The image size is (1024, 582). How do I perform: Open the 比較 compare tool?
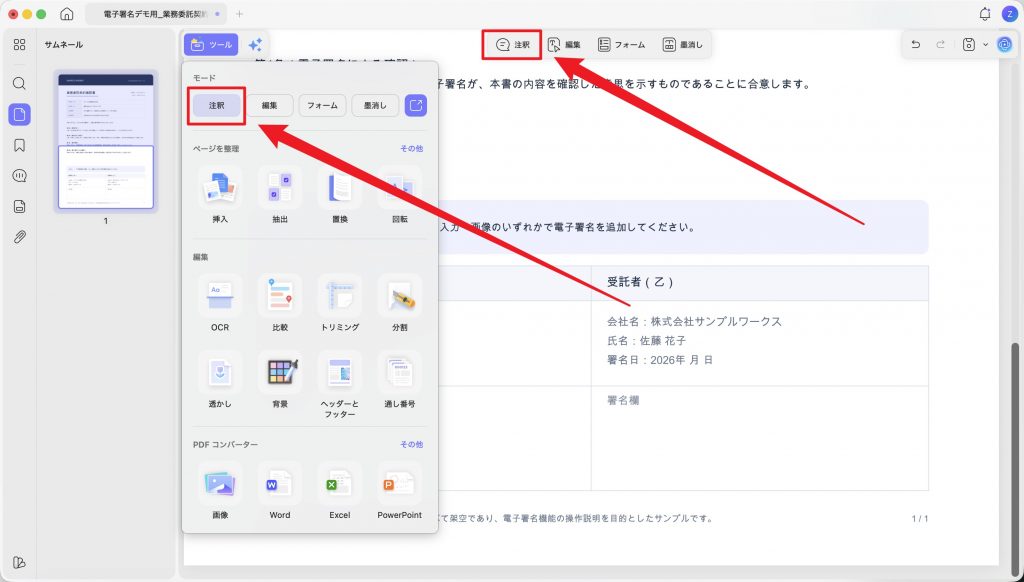[280, 303]
